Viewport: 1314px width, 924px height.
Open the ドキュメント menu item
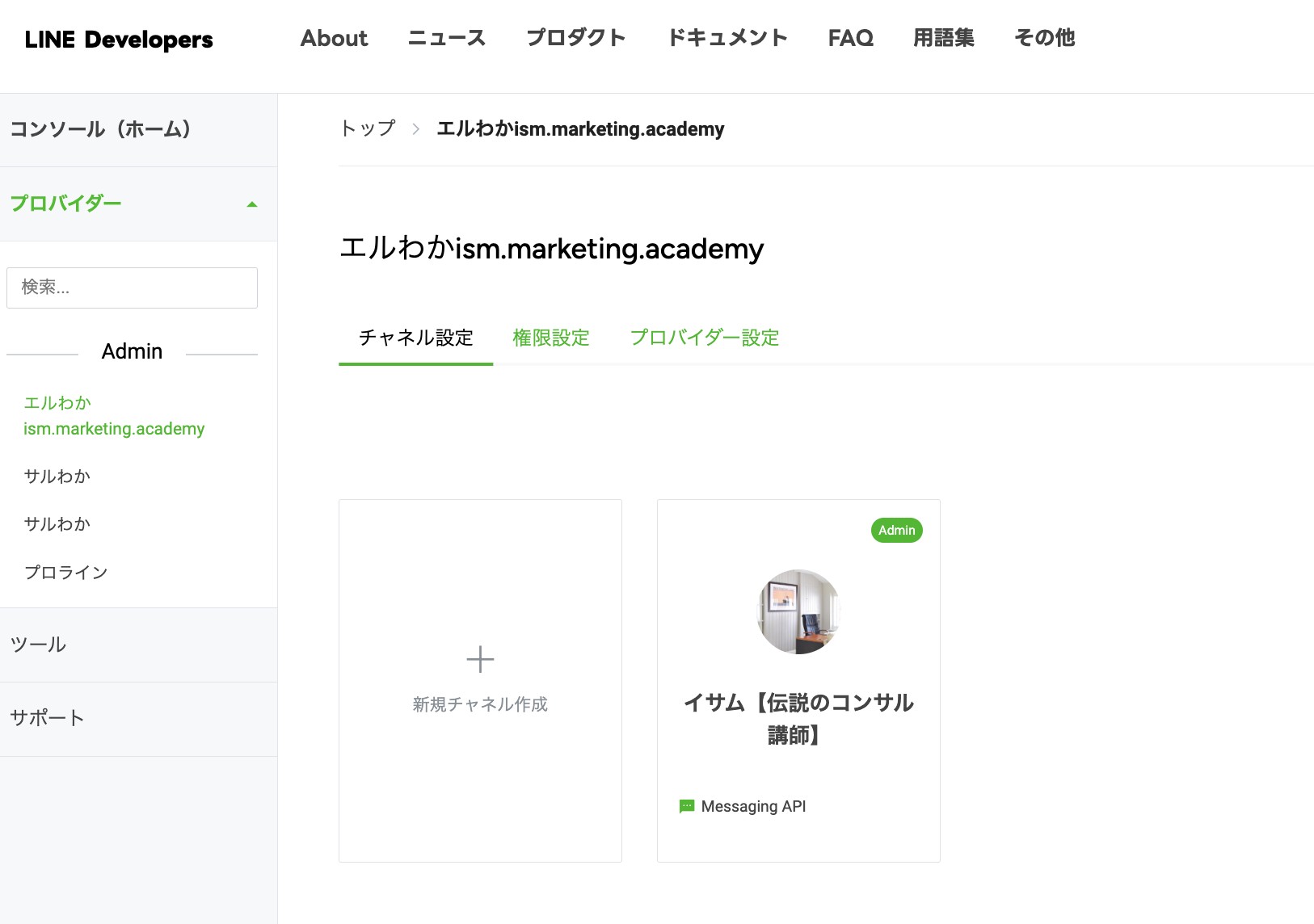[x=727, y=38]
